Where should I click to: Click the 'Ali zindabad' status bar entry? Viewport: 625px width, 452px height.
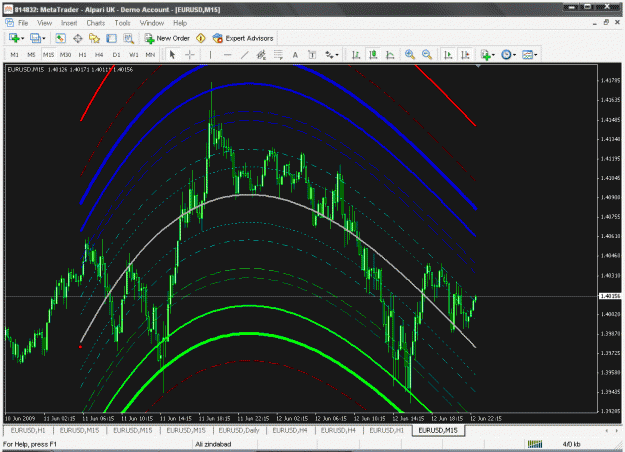click(x=213, y=444)
